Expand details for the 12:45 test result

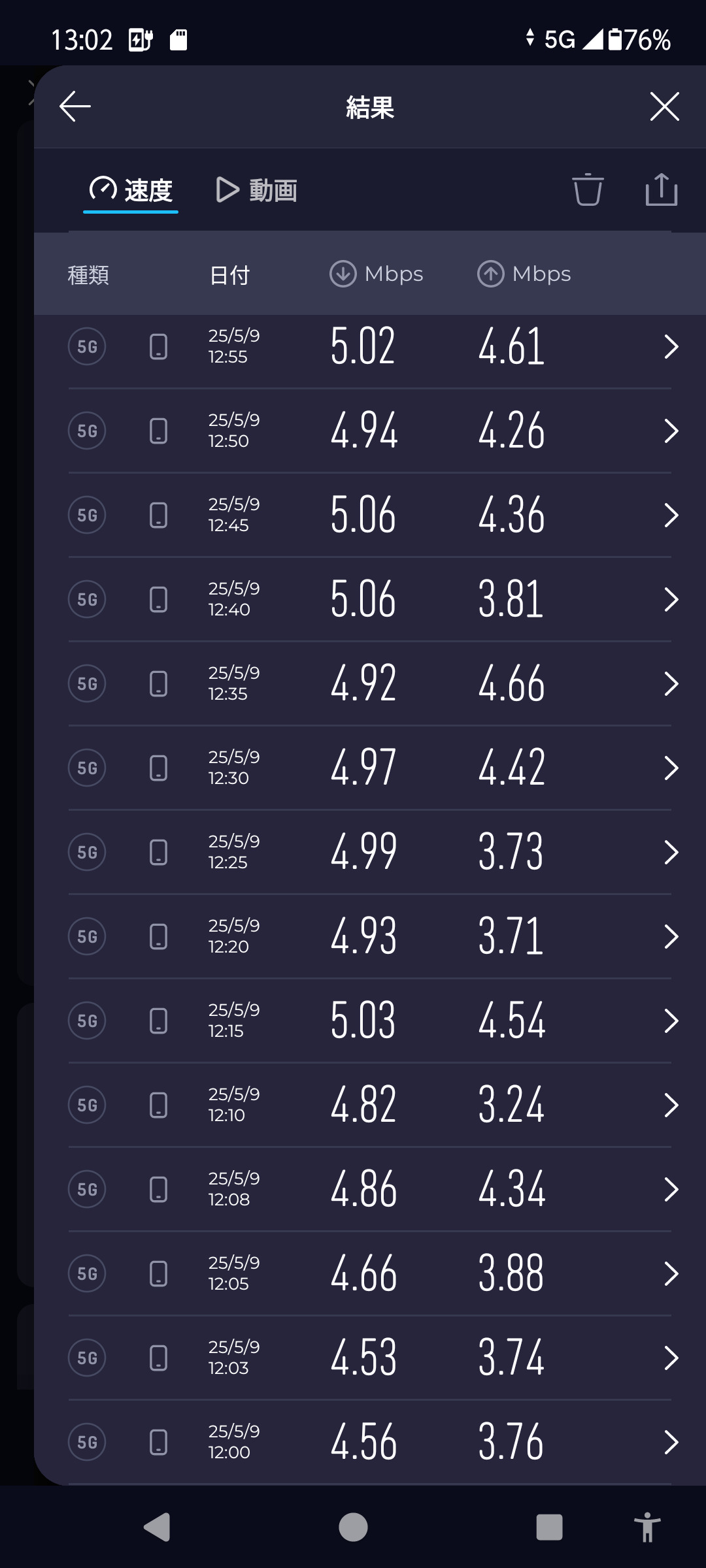(671, 515)
